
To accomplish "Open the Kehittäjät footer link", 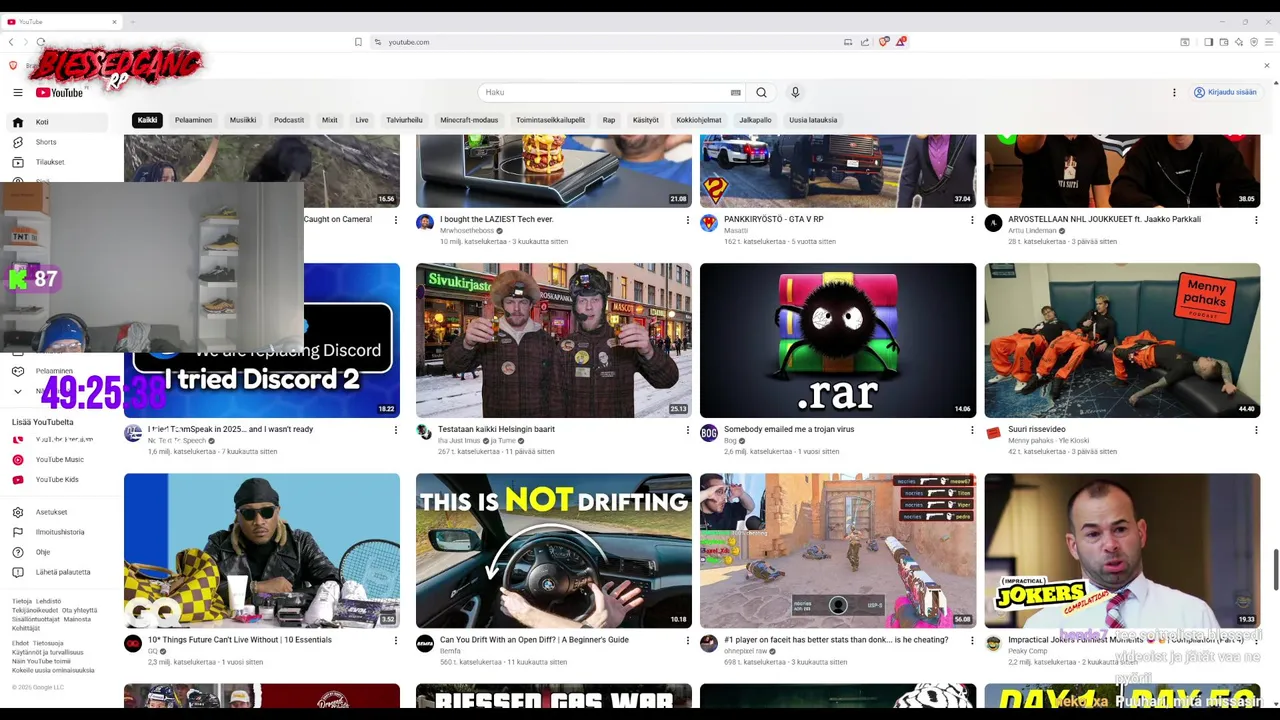I will click(x=26, y=628).
